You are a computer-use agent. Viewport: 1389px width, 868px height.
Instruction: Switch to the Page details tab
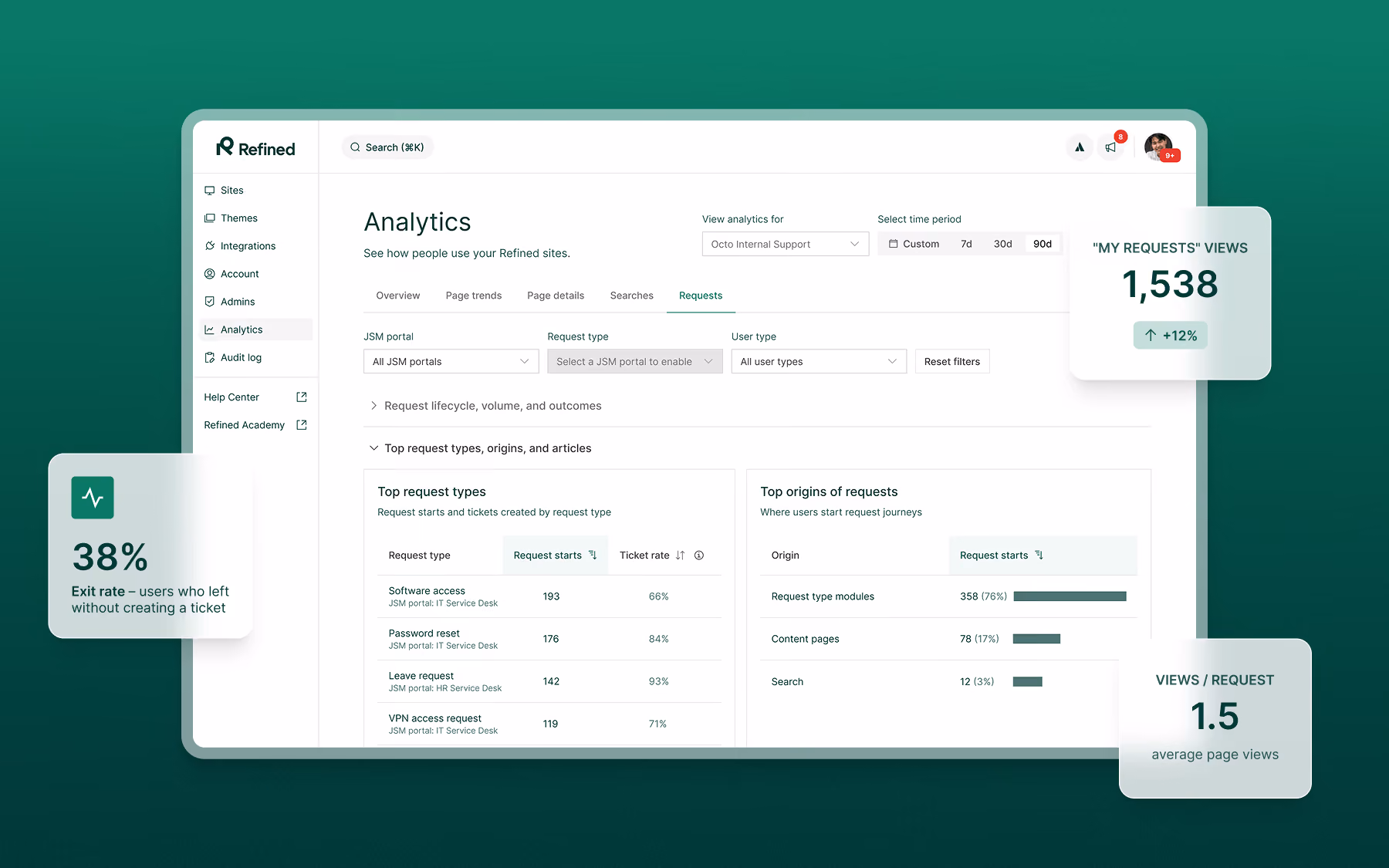pos(556,296)
